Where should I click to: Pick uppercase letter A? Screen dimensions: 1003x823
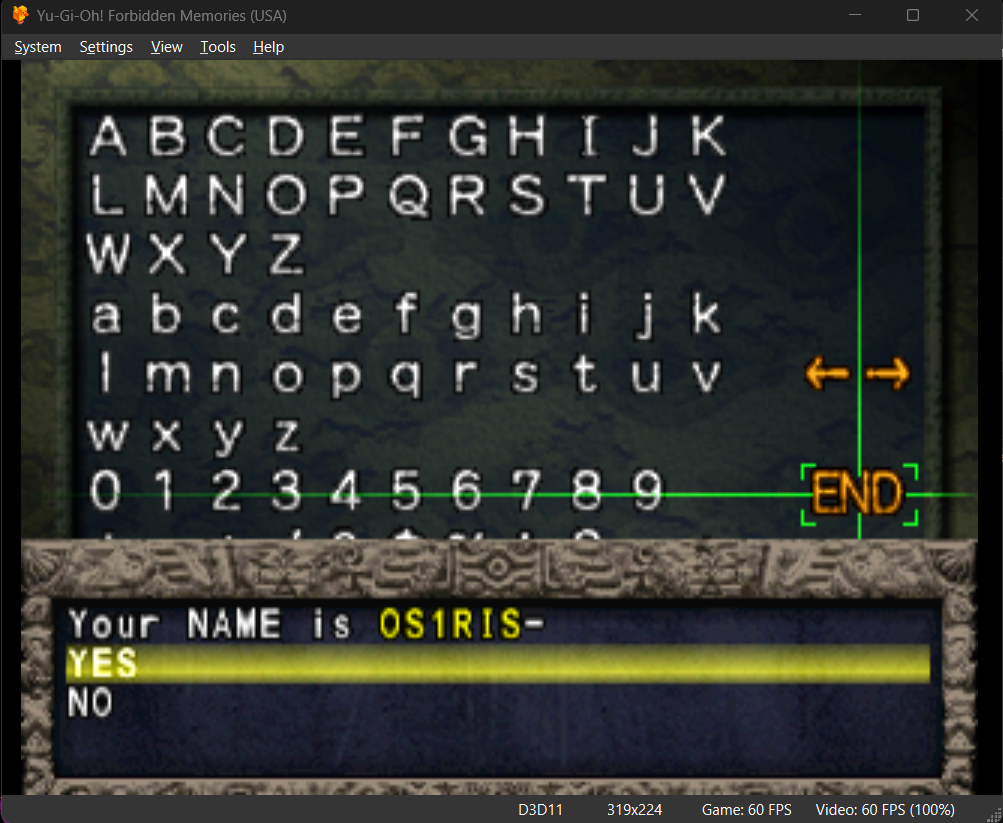(x=107, y=136)
